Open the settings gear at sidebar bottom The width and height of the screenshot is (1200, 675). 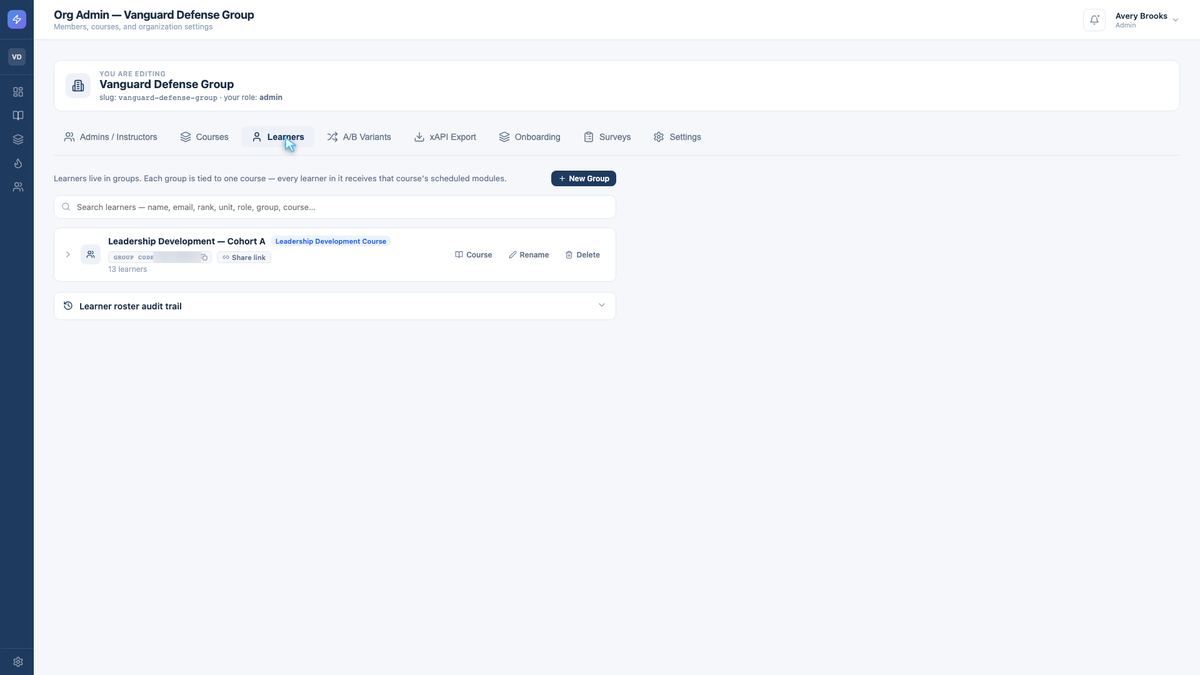click(x=17, y=662)
